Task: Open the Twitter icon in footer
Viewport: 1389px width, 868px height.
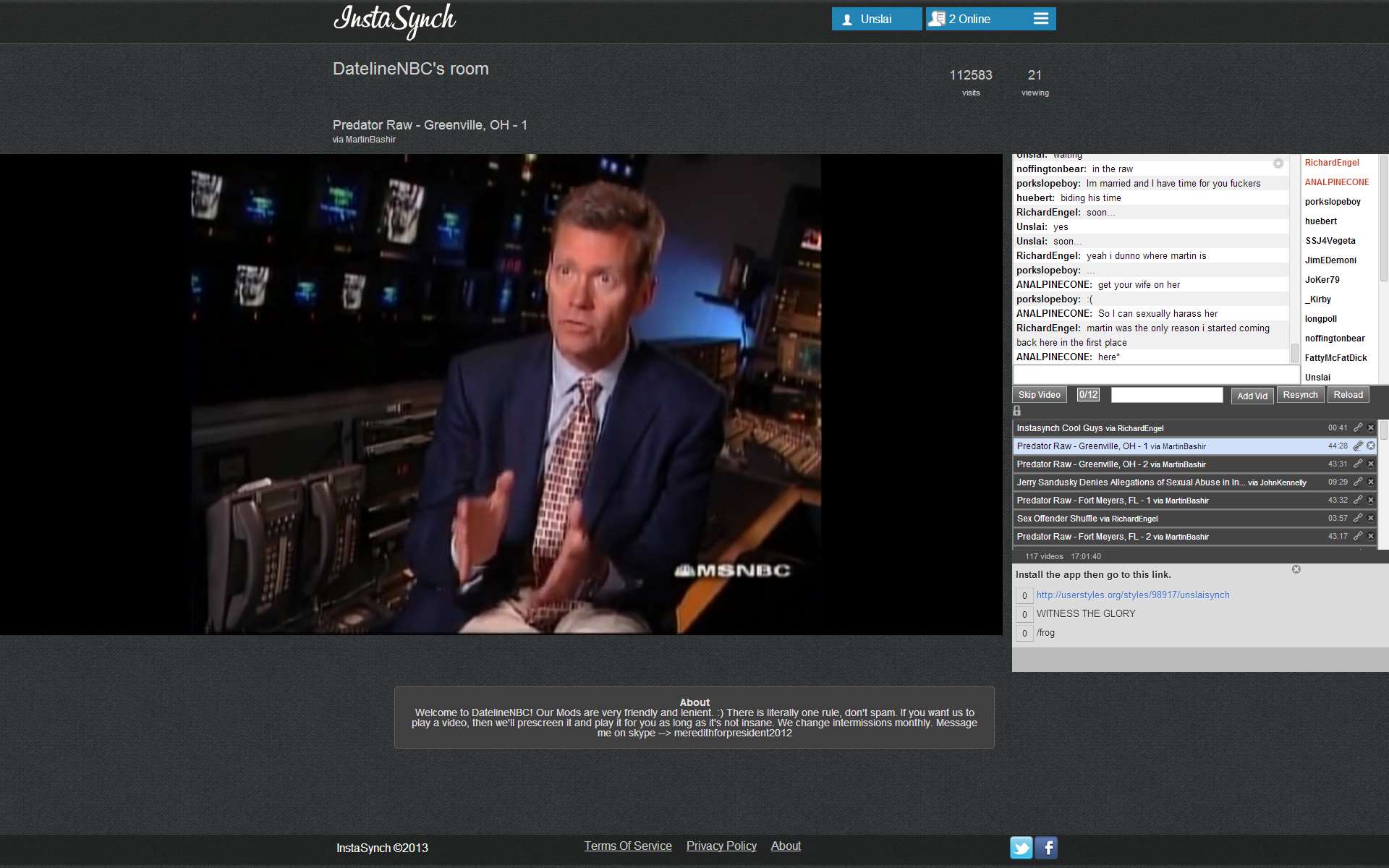Action: tap(1021, 848)
